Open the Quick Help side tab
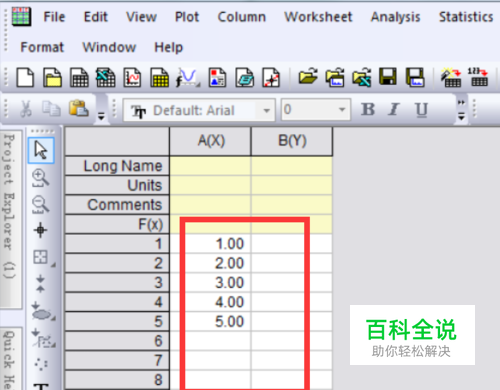The image size is (500, 390). (x=10, y=359)
